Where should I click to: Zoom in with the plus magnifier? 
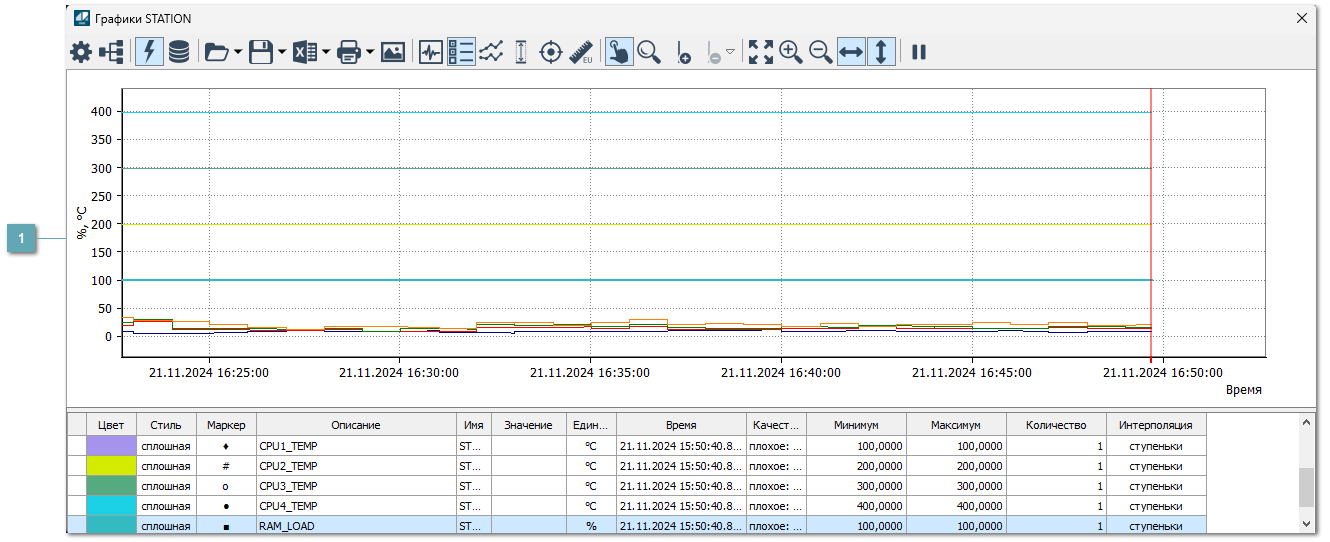pyautogui.click(x=791, y=52)
